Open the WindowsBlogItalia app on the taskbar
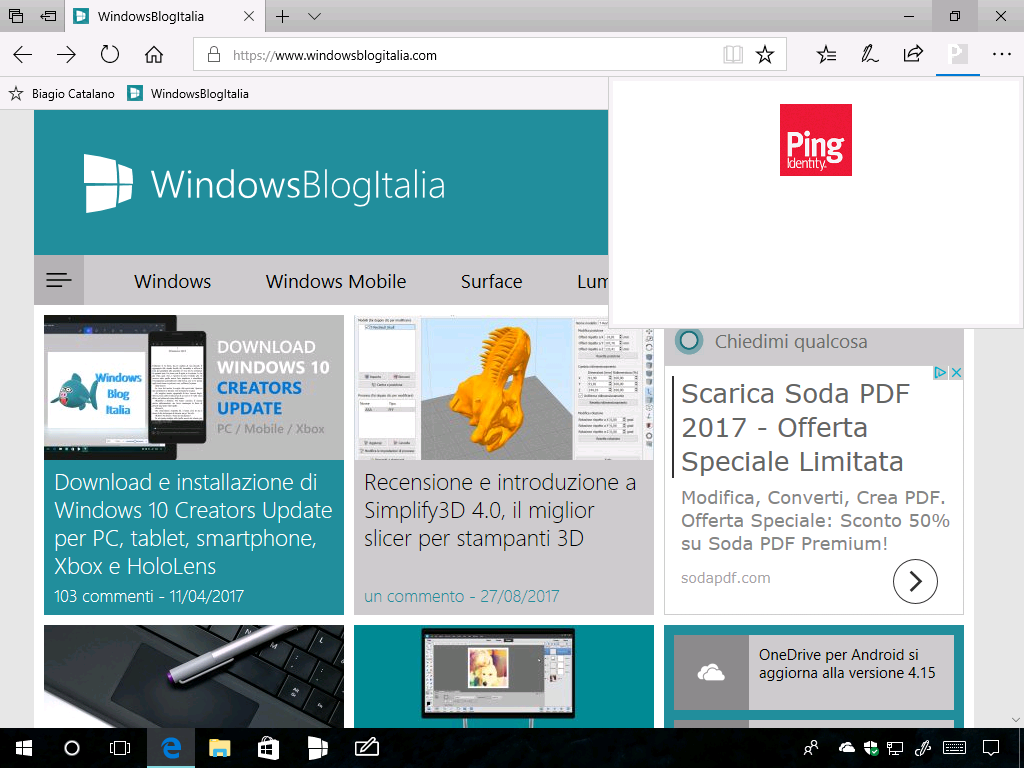This screenshot has width=1024, height=768. [318, 748]
